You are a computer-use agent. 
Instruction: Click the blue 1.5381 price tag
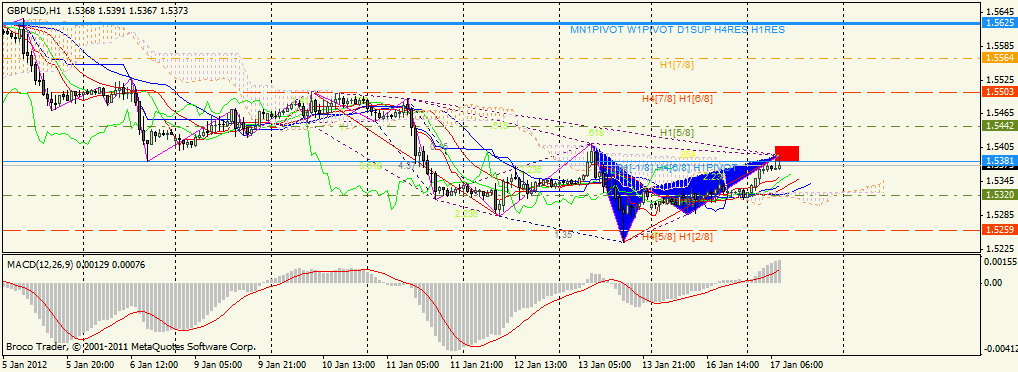pyautogui.click(x=1000, y=161)
